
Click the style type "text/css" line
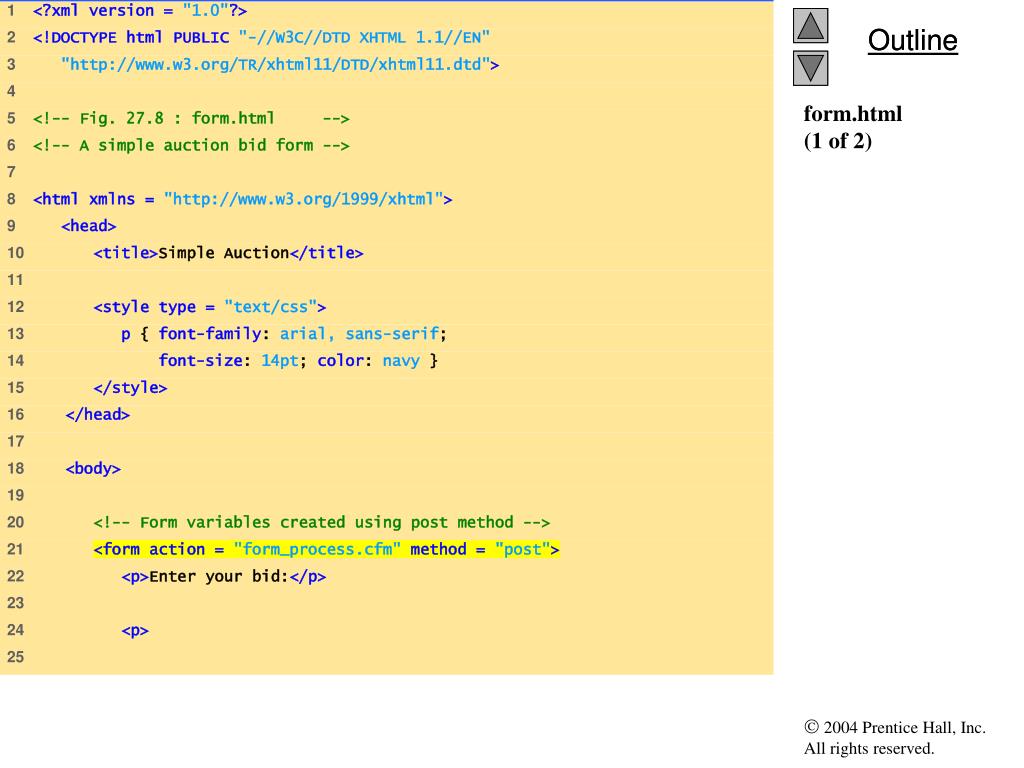click(x=210, y=307)
